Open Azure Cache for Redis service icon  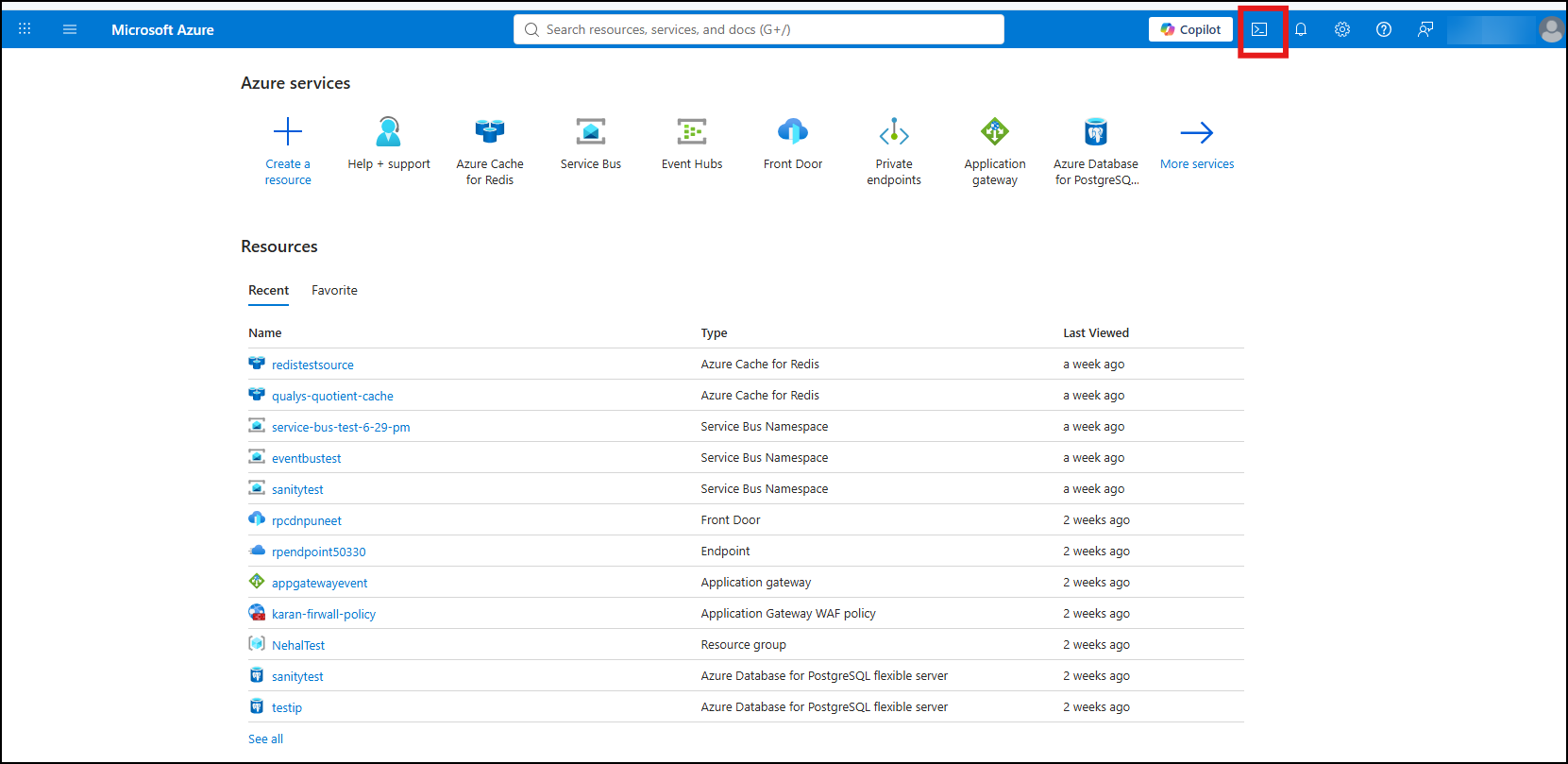[x=490, y=131]
